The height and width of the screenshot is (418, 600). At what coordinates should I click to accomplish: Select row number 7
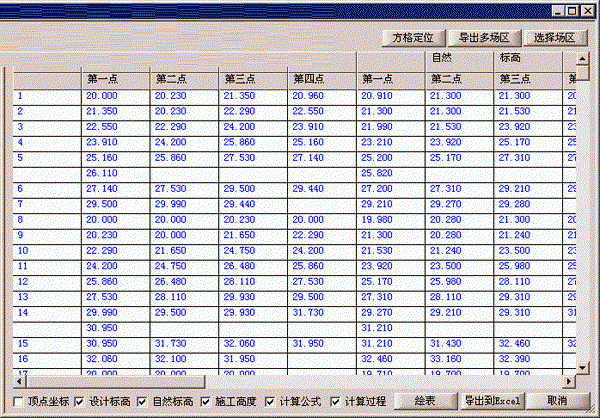point(47,204)
